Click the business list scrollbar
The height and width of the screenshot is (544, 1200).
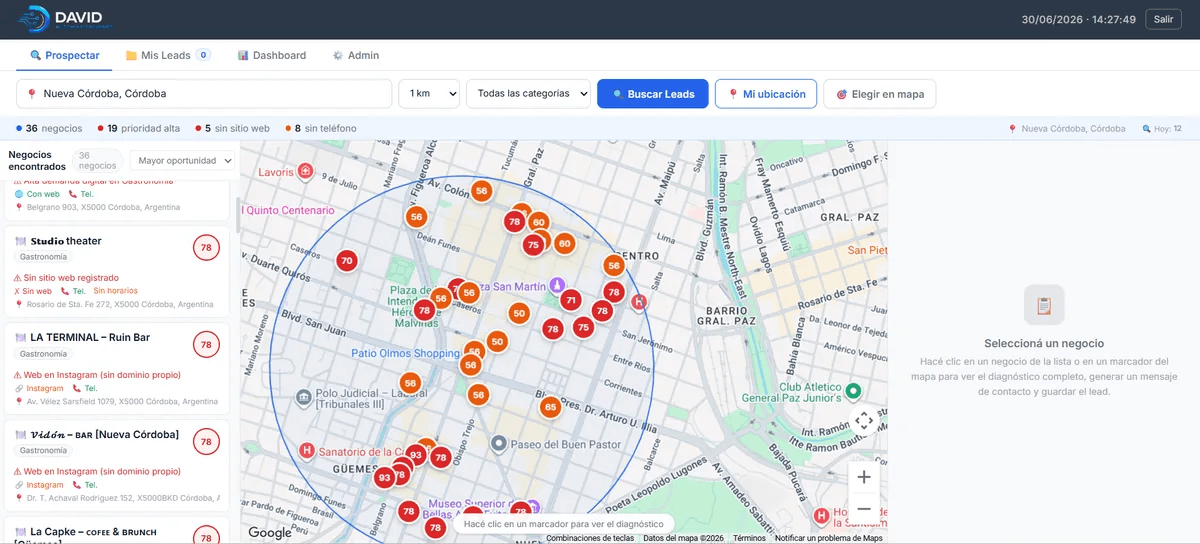[x=237, y=214]
